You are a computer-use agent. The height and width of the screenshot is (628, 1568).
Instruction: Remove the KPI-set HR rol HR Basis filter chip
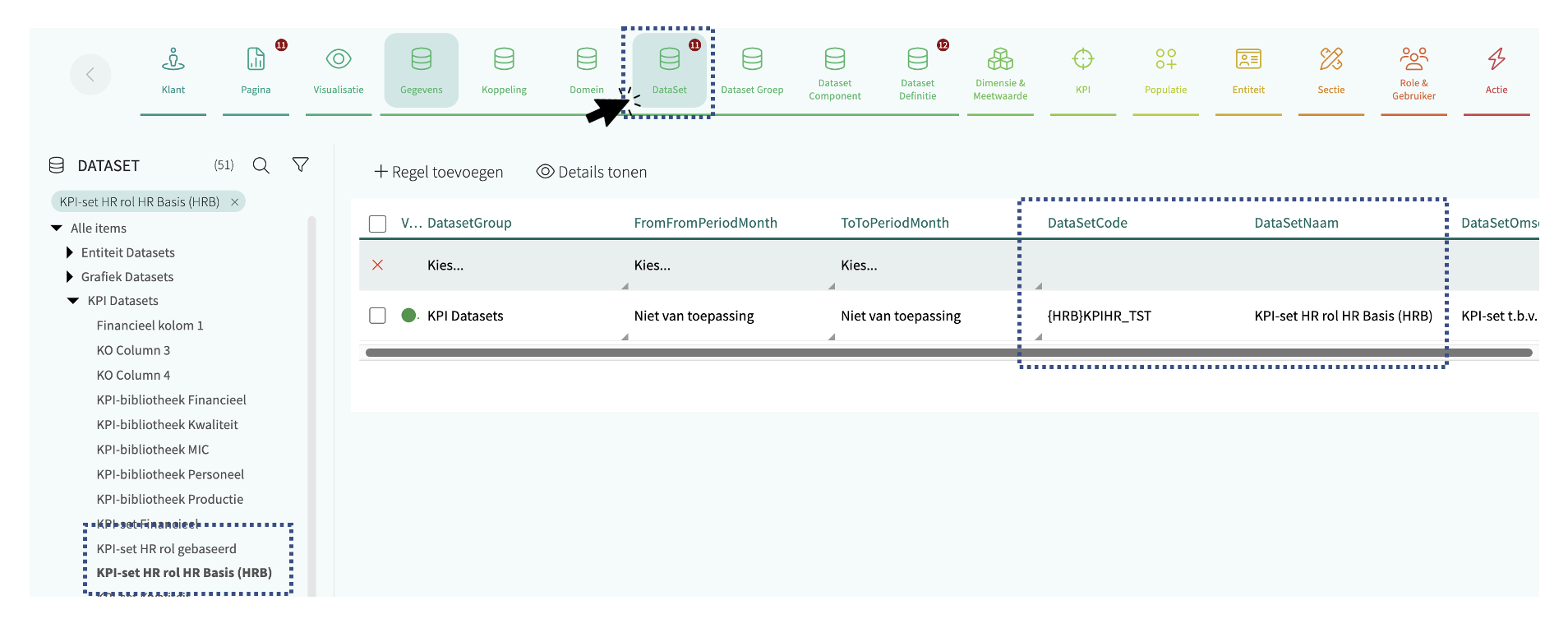[x=235, y=202]
